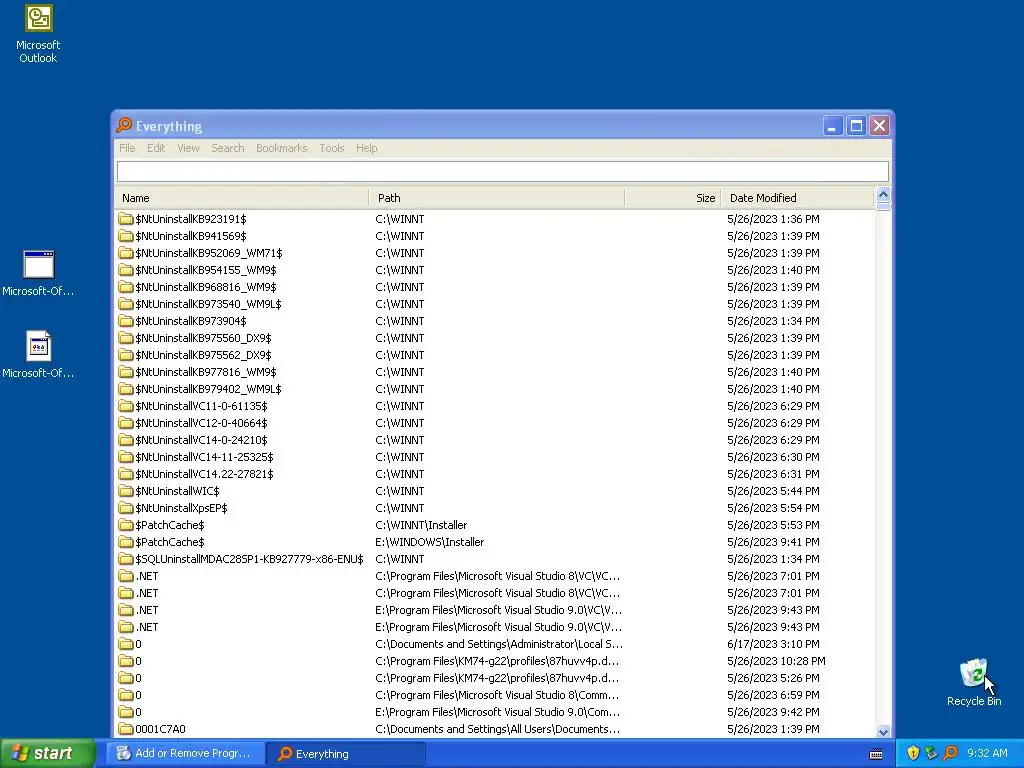Select the $NtUninstallVC14-0-24210$ row
This screenshot has width=1024, height=768.
494,440
